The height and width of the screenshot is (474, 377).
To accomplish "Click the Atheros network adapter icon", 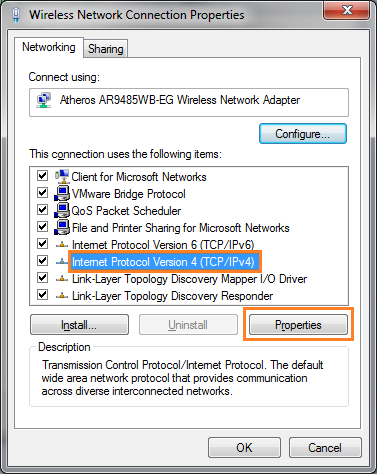I will coord(44,100).
